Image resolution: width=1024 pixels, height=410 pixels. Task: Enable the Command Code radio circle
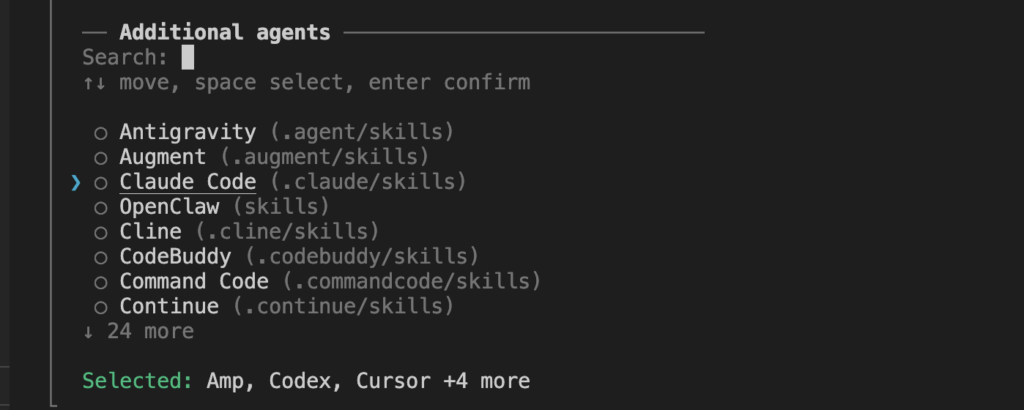coord(100,281)
